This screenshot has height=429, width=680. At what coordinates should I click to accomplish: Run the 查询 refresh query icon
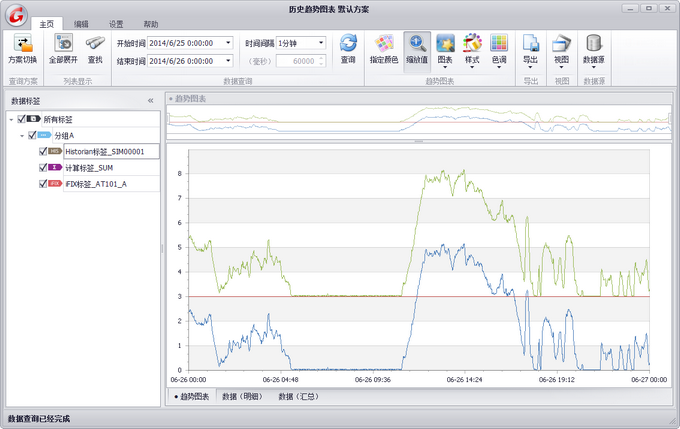point(348,43)
